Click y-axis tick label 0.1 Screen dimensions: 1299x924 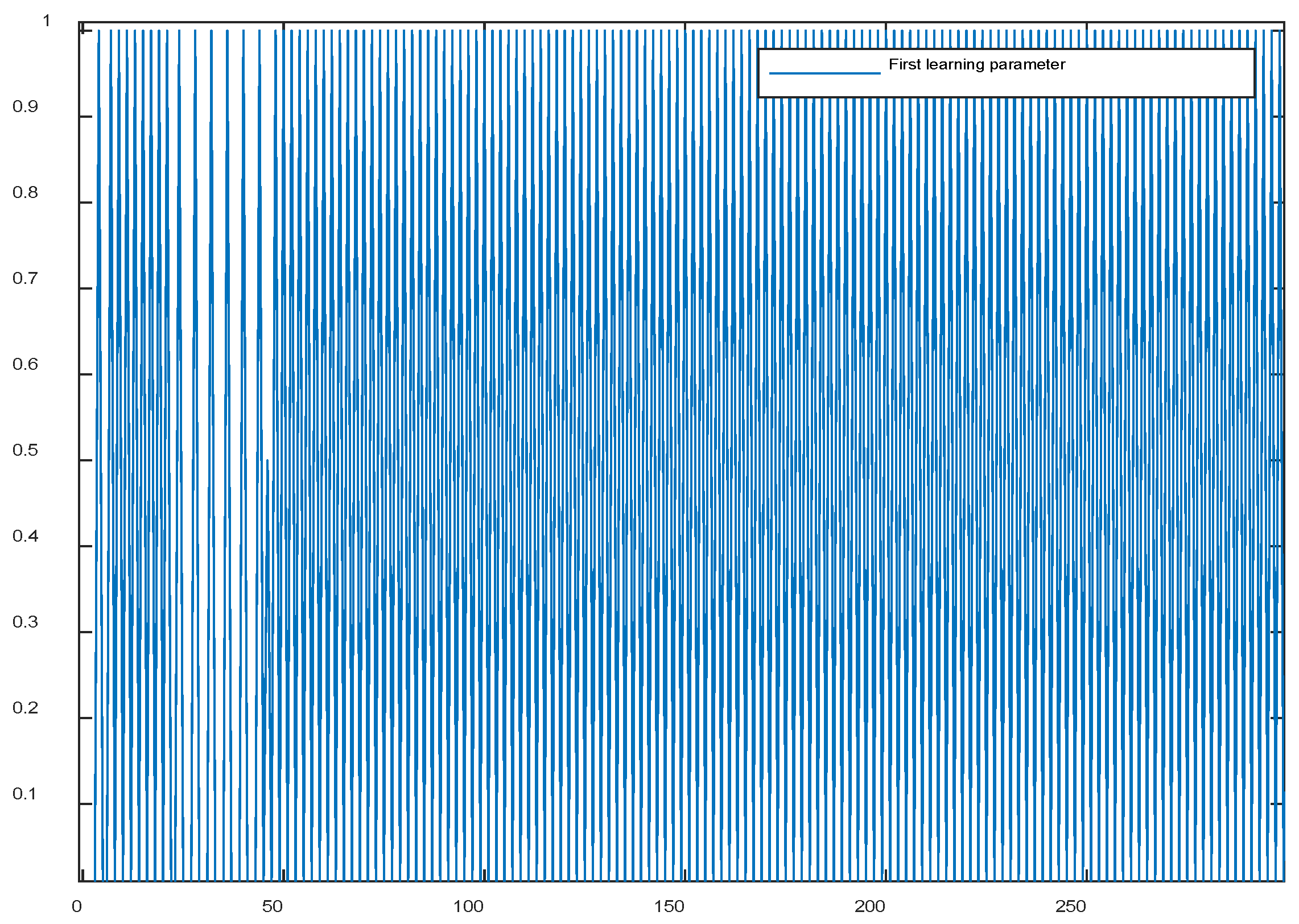[x=25, y=794]
